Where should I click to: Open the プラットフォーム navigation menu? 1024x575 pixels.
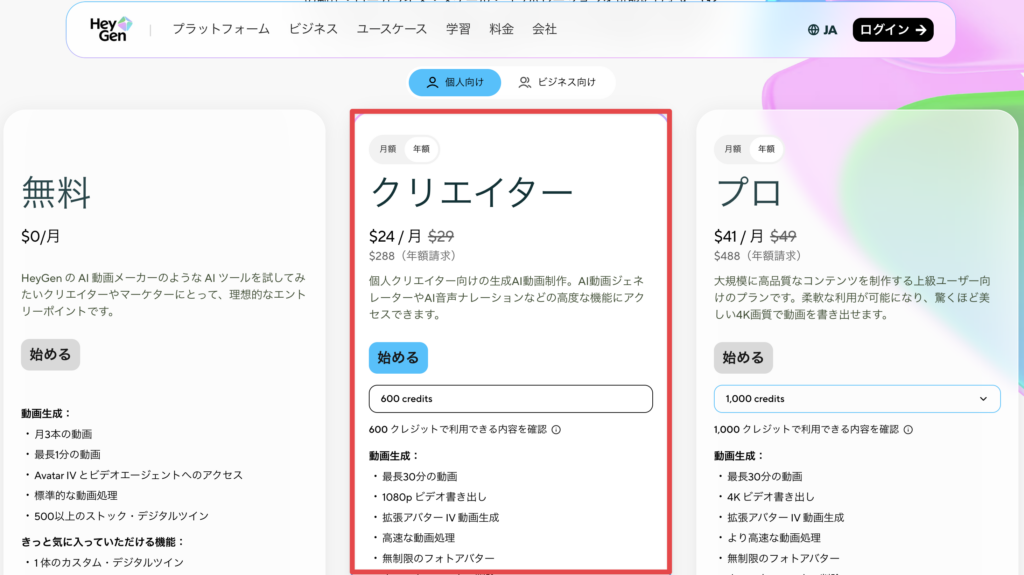(x=221, y=29)
